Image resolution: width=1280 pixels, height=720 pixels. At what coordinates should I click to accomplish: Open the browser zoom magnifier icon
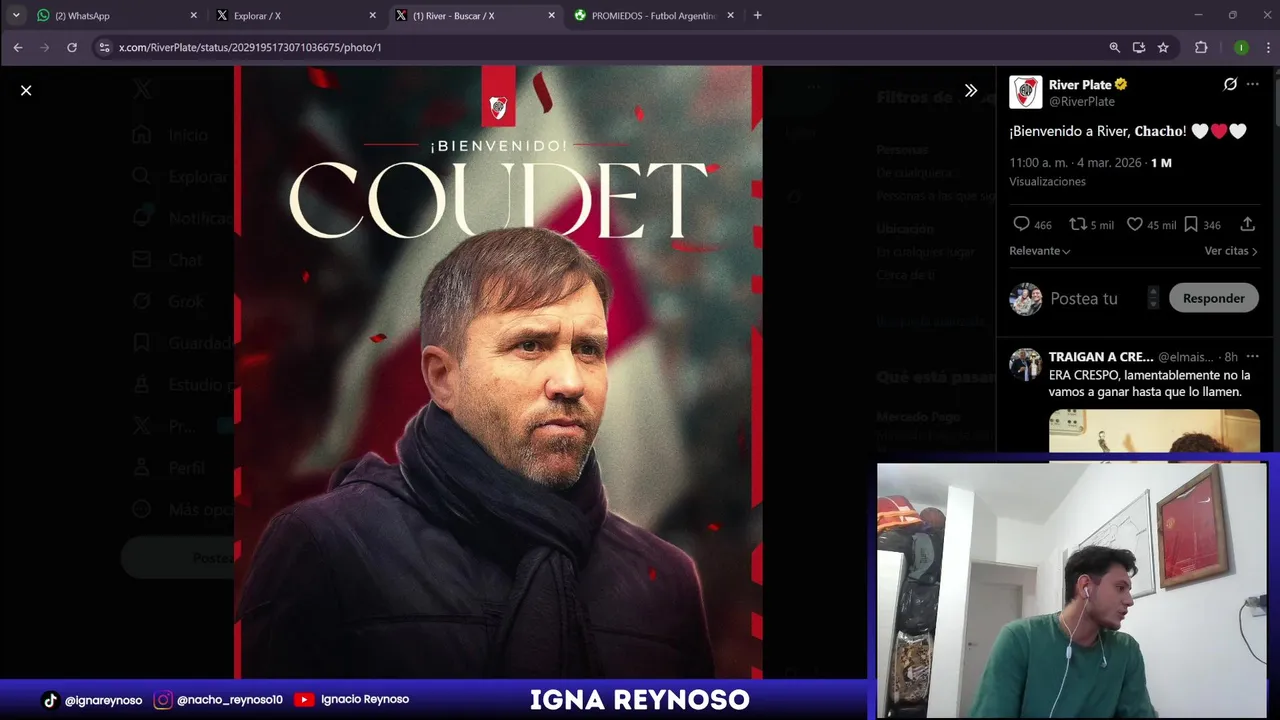(1114, 47)
